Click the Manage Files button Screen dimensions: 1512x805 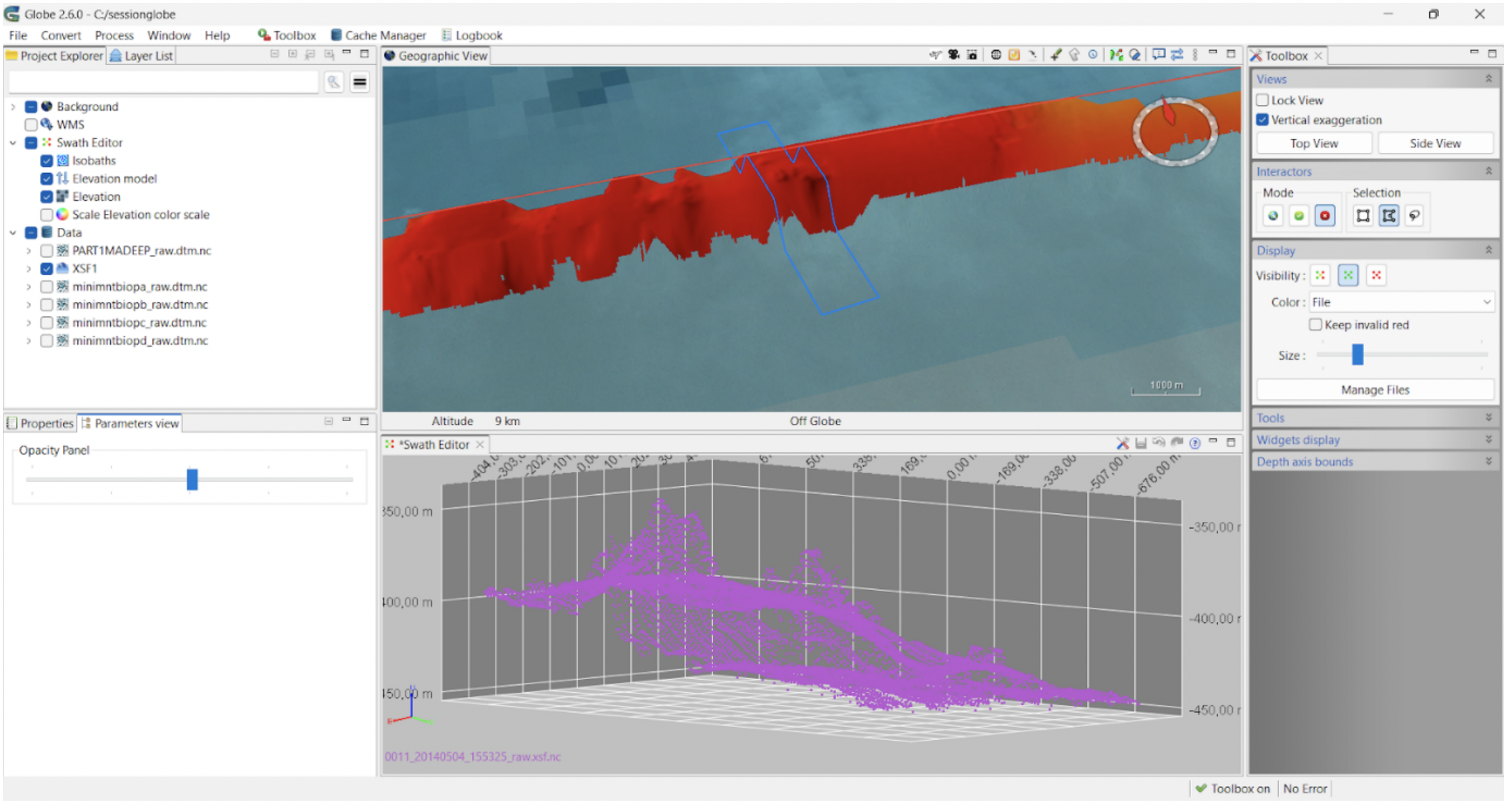coord(1375,390)
